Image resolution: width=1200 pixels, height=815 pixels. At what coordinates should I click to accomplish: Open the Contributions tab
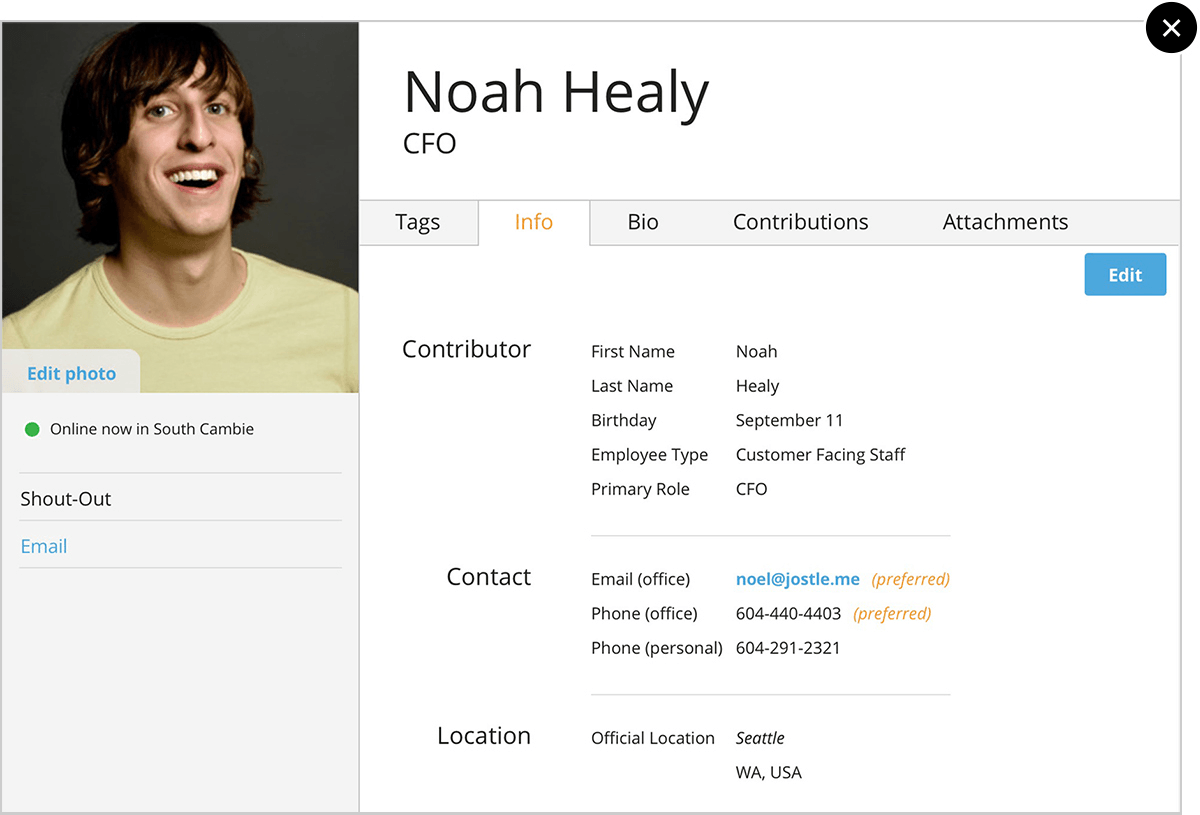point(800,222)
